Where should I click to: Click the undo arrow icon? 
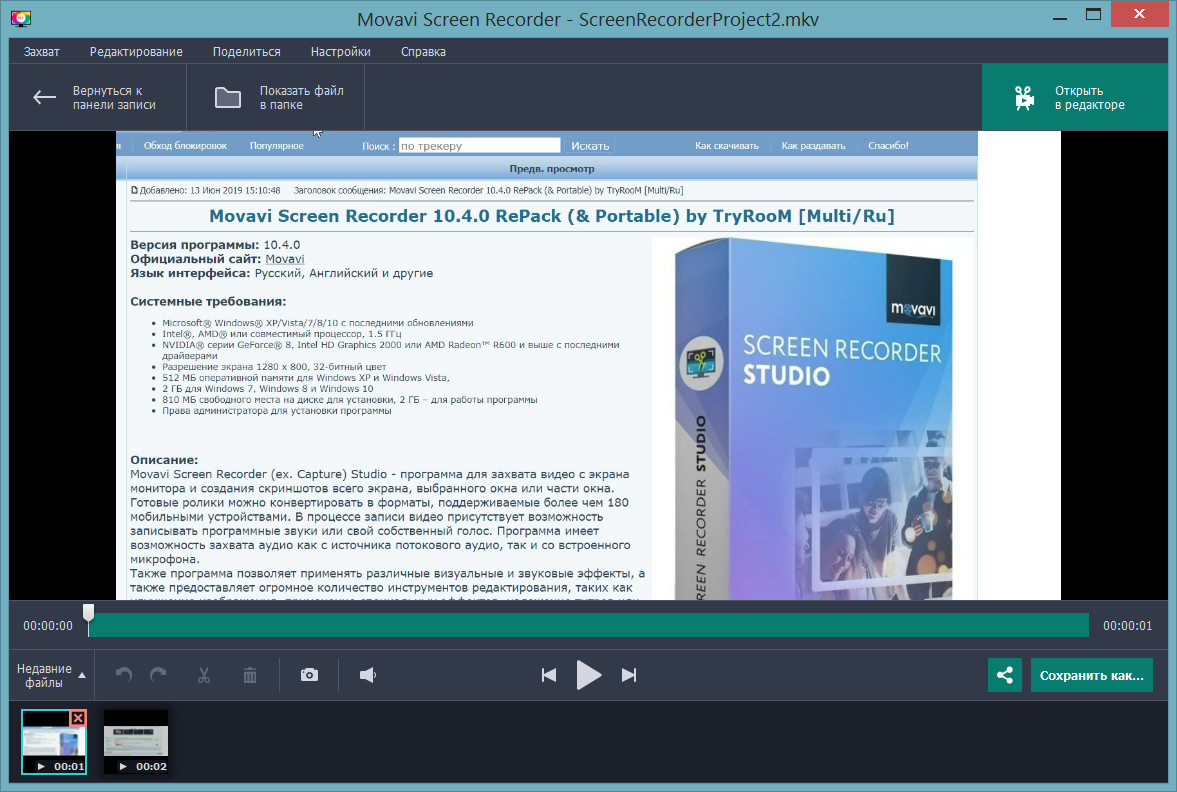click(x=124, y=675)
